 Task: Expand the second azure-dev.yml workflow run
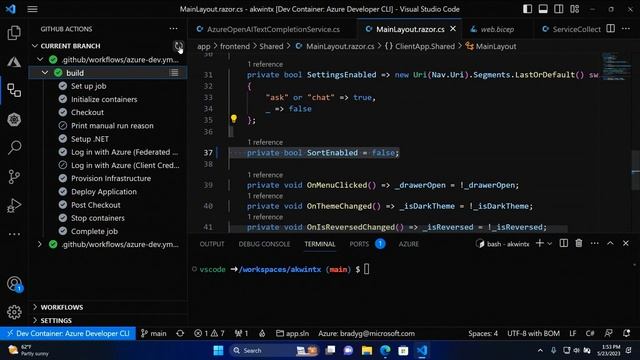pyautogui.click(x=40, y=244)
